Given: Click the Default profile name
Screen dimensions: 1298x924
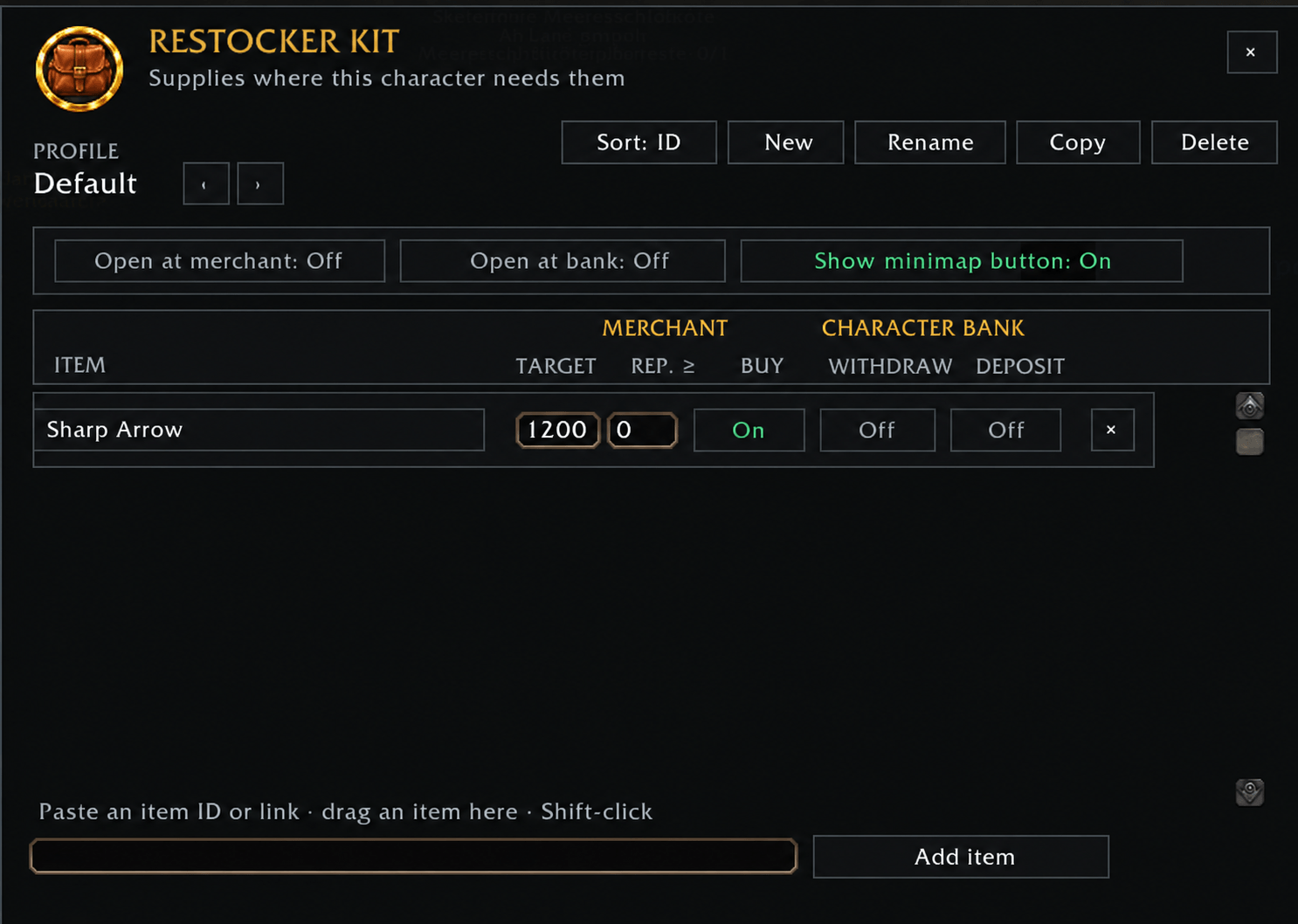Looking at the screenshot, I should (85, 183).
